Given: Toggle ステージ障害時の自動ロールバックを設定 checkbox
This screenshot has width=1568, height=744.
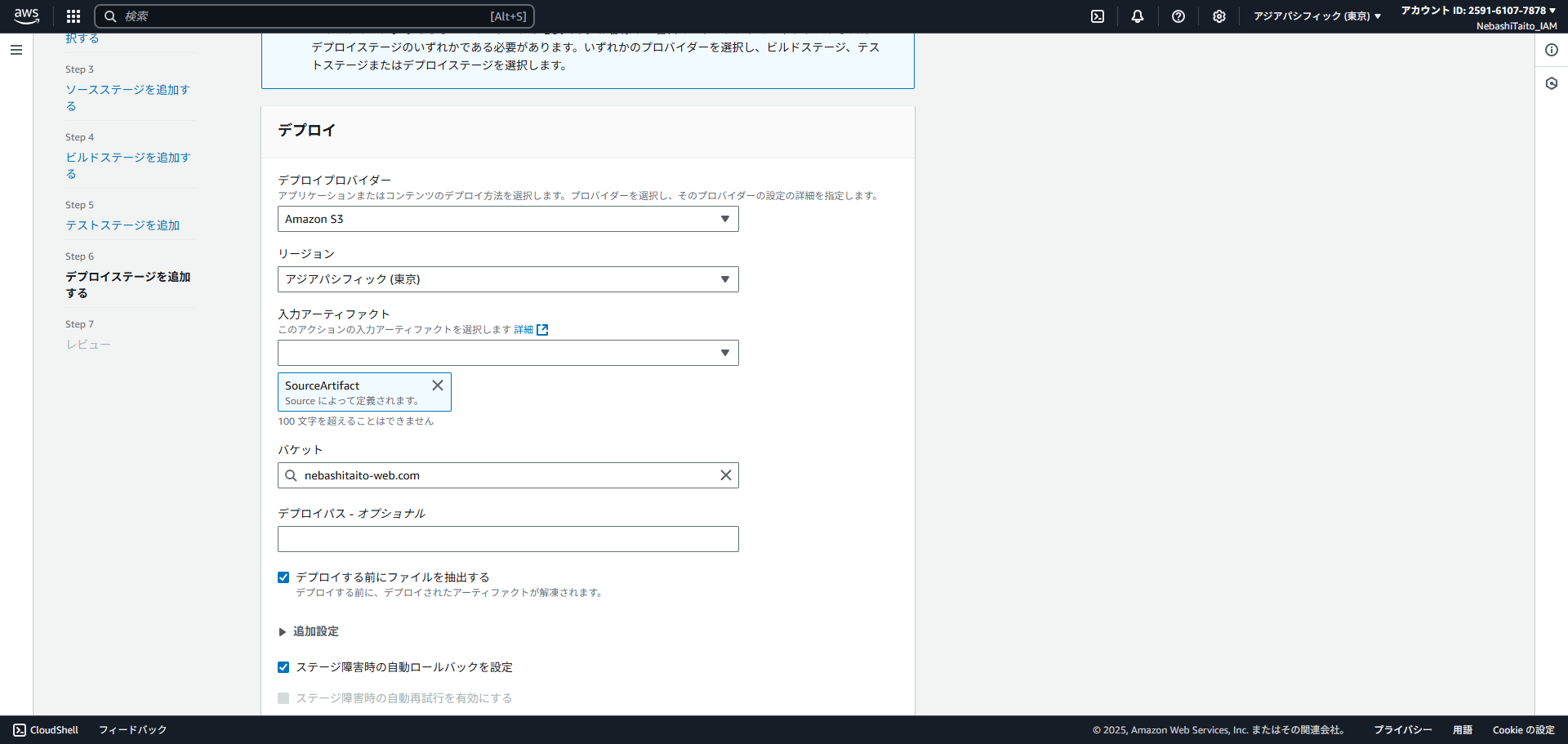Looking at the screenshot, I should click(283, 667).
